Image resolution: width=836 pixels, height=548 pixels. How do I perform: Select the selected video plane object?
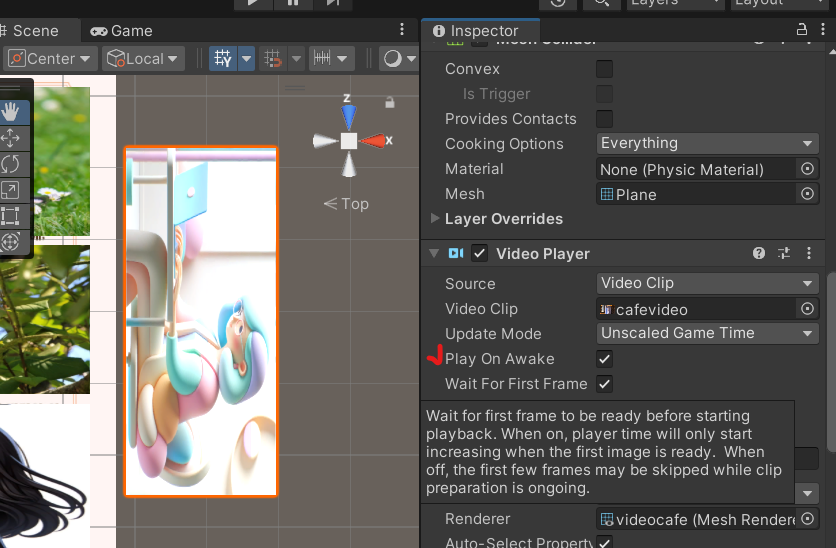point(201,321)
